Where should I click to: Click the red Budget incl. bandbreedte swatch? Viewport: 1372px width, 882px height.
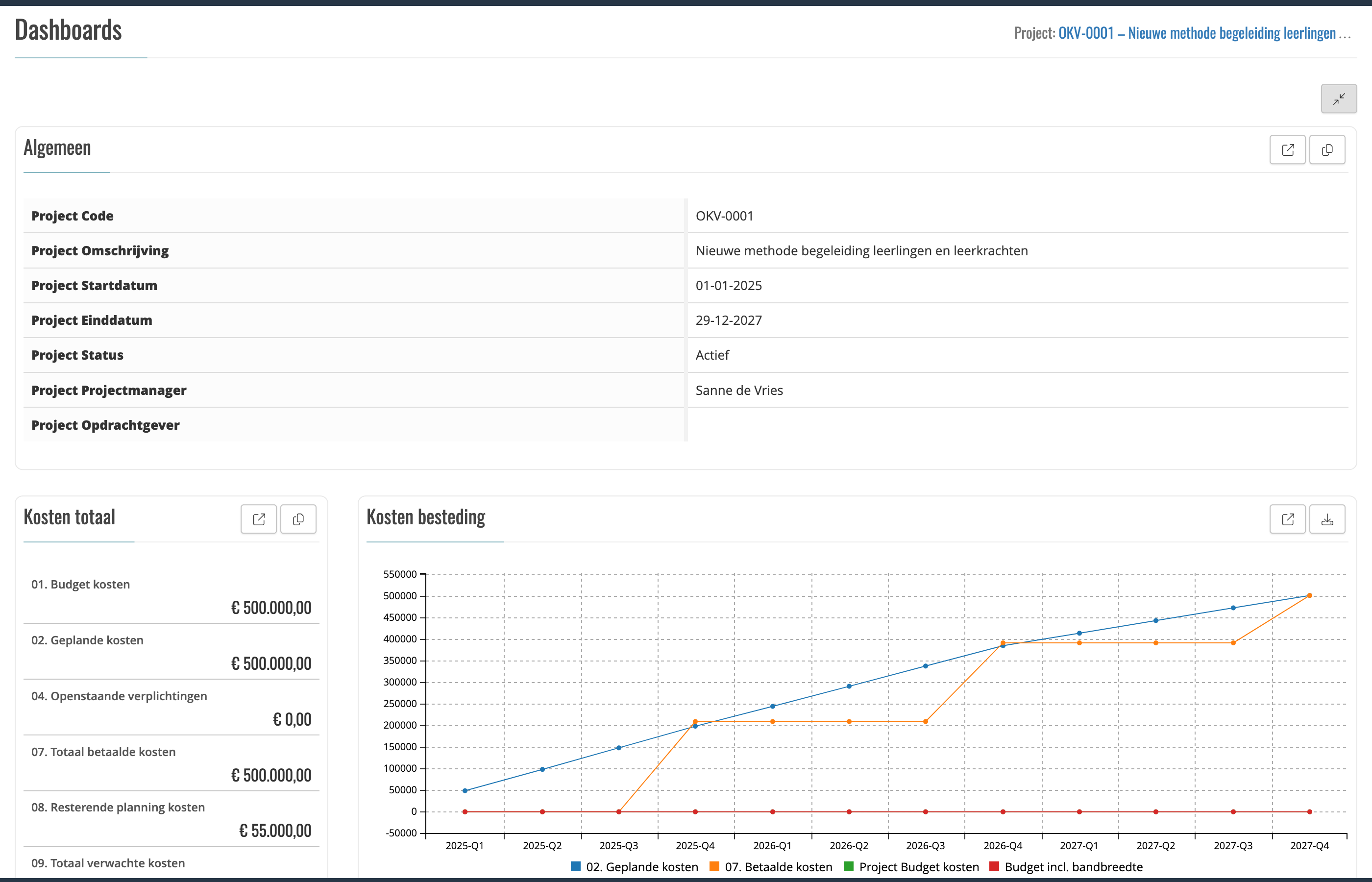pyautogui.click(x=994, y=866)
